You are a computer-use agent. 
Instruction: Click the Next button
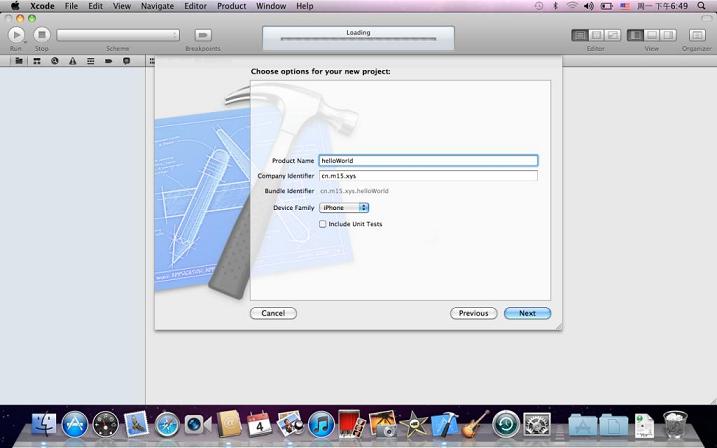[x=527, y=313]
